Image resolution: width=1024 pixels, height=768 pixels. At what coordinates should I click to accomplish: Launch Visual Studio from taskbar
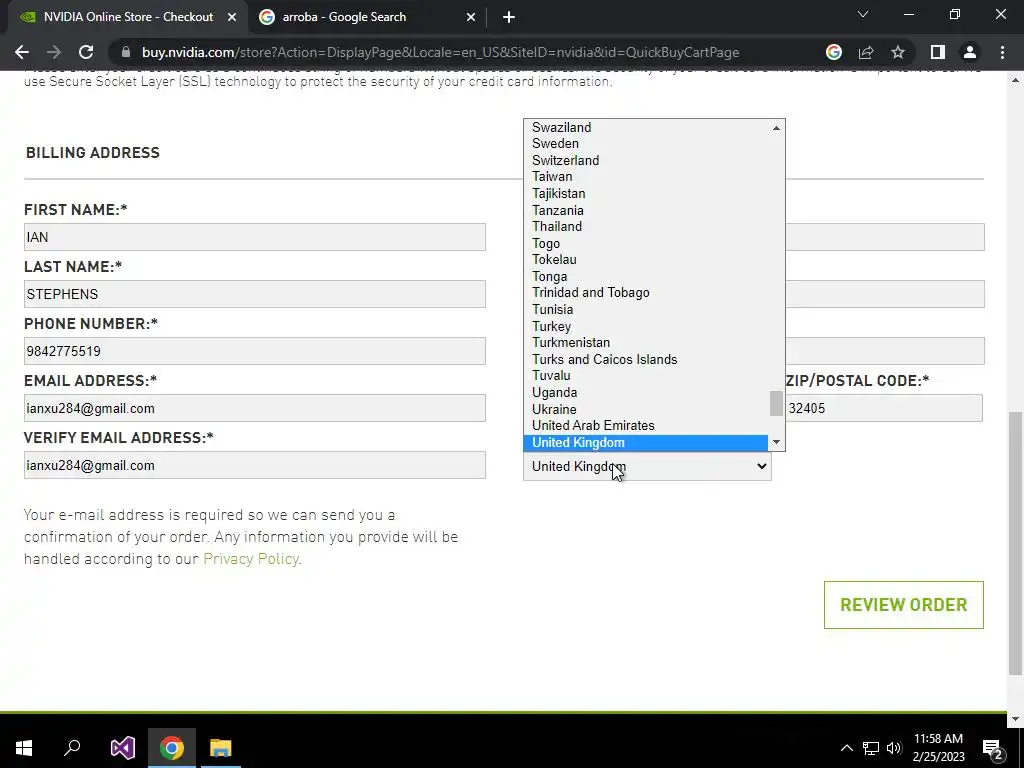click(122, 748)
